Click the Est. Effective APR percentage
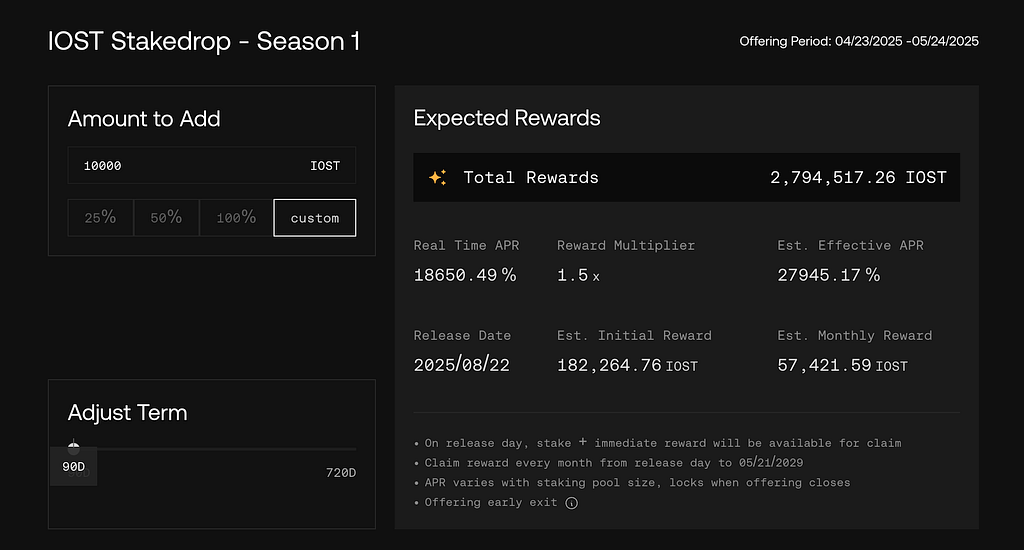The height and width of the screenshot is (550, 1024). click(x=828, y=275)
